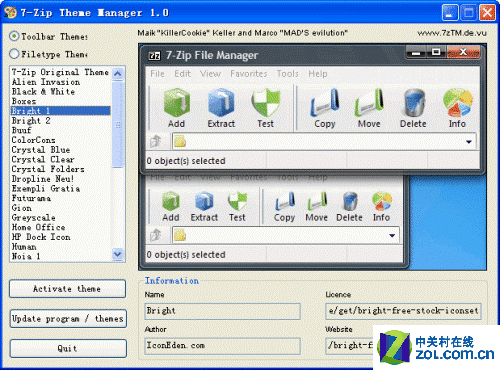500x370 pixels.
Task: Click the Theme Manager palette icon in title bar
Action: pyautogui.click(x=10, y=12)
